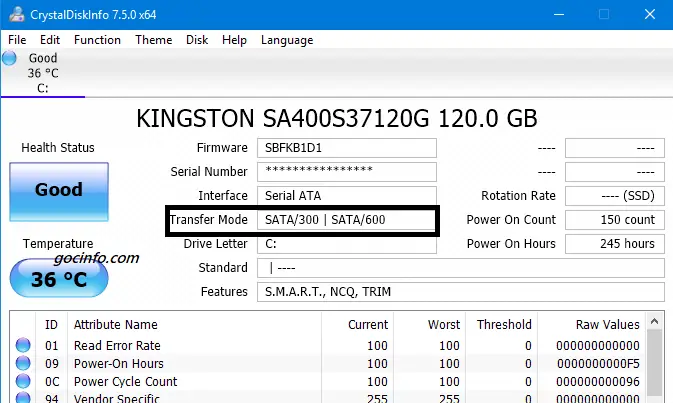The height and width of the screenshot is (403, 673).
Task: Select the Vendor Specific attribute name
Action: (x=117, y=398)
